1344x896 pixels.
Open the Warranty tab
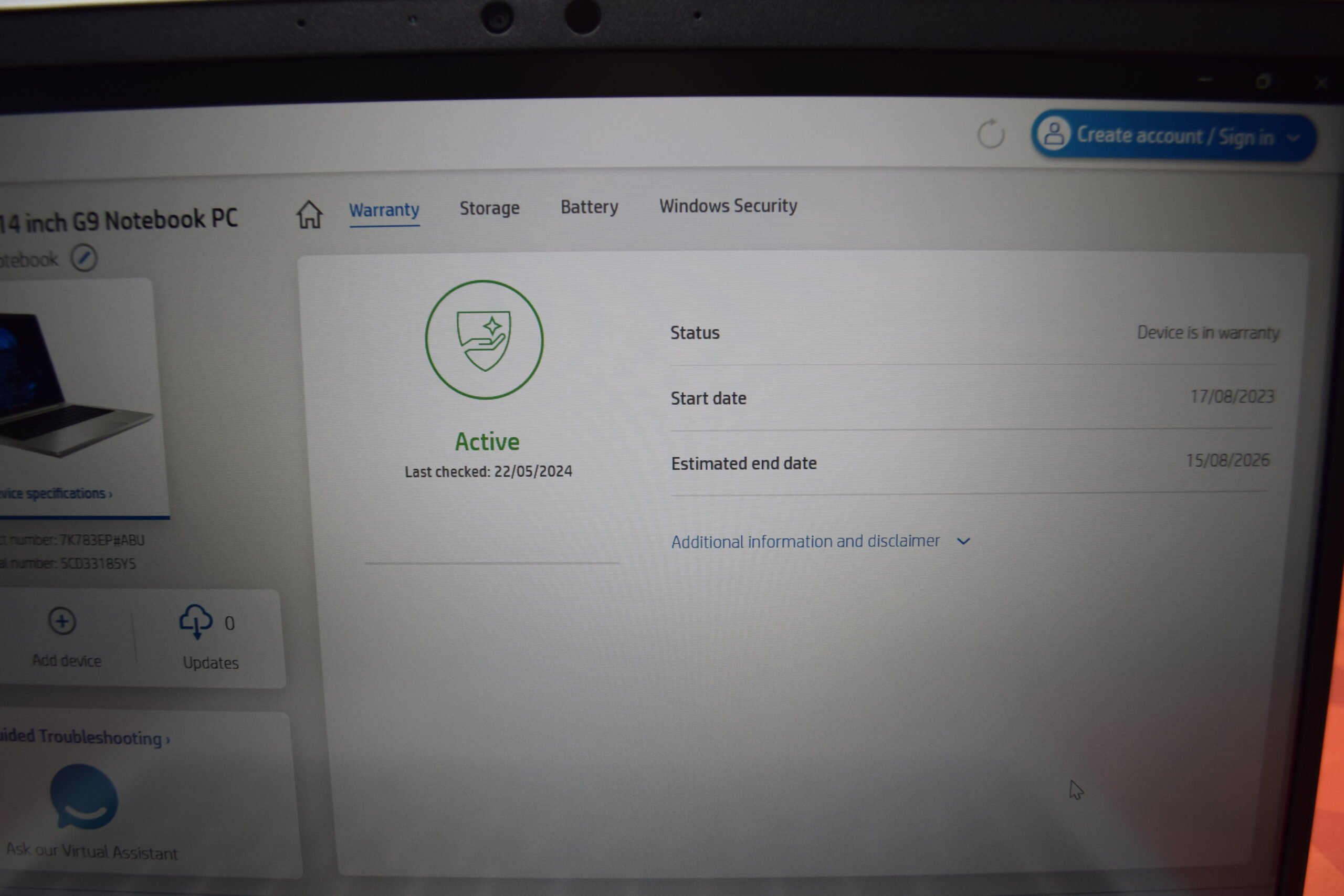point(384,210)
